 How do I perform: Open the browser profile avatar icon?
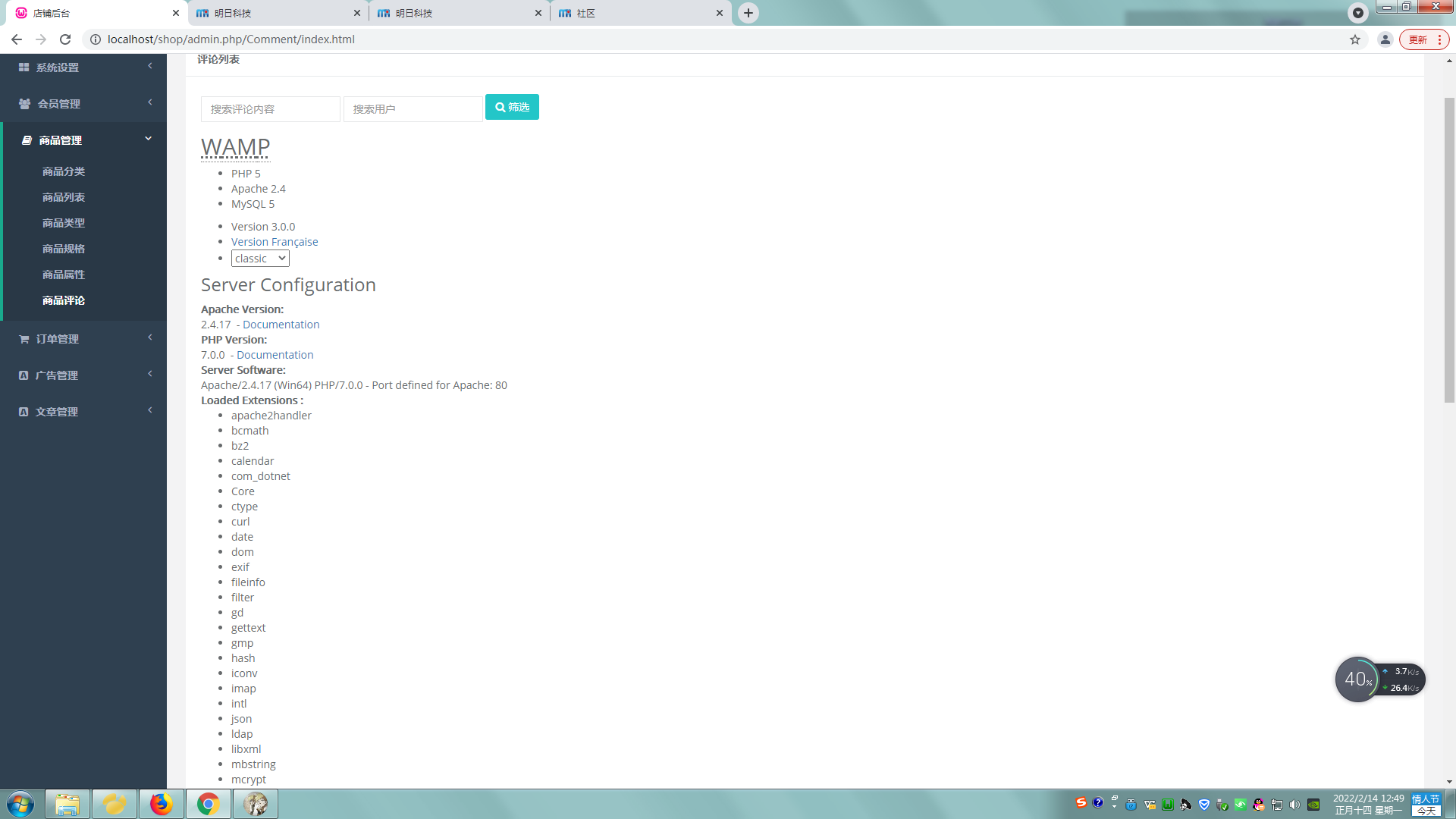(x=1385, y=39)
